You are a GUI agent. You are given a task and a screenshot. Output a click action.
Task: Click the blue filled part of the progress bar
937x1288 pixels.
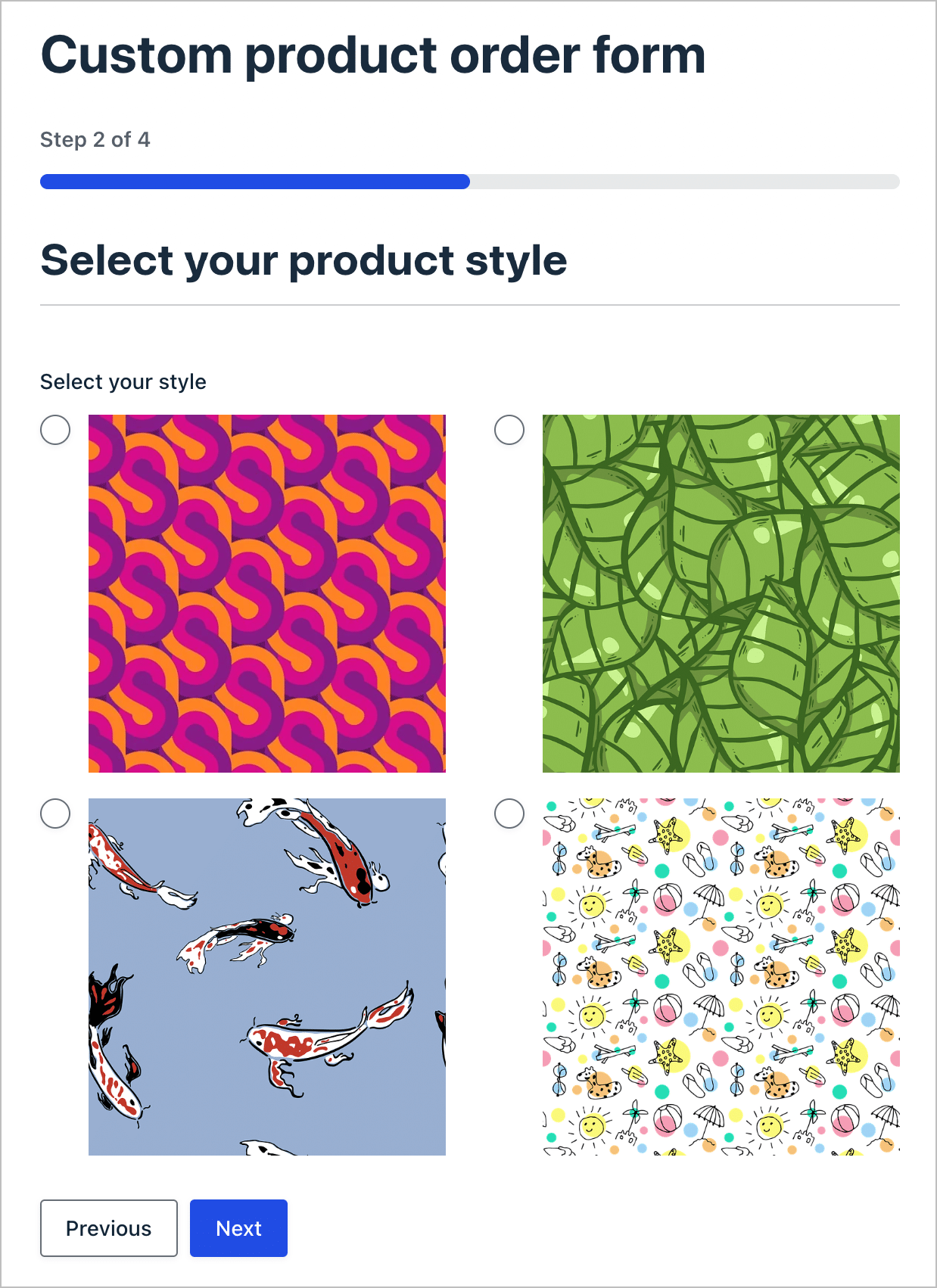click(254, 182)
